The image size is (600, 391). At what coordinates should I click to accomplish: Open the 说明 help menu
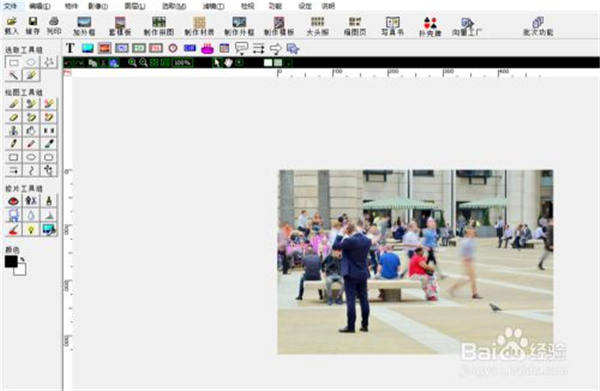point(328,6)
